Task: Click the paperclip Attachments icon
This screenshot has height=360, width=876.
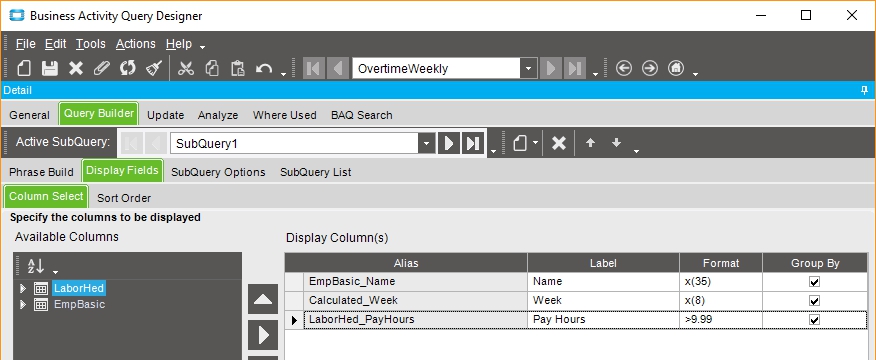Action: pos(102,68)
